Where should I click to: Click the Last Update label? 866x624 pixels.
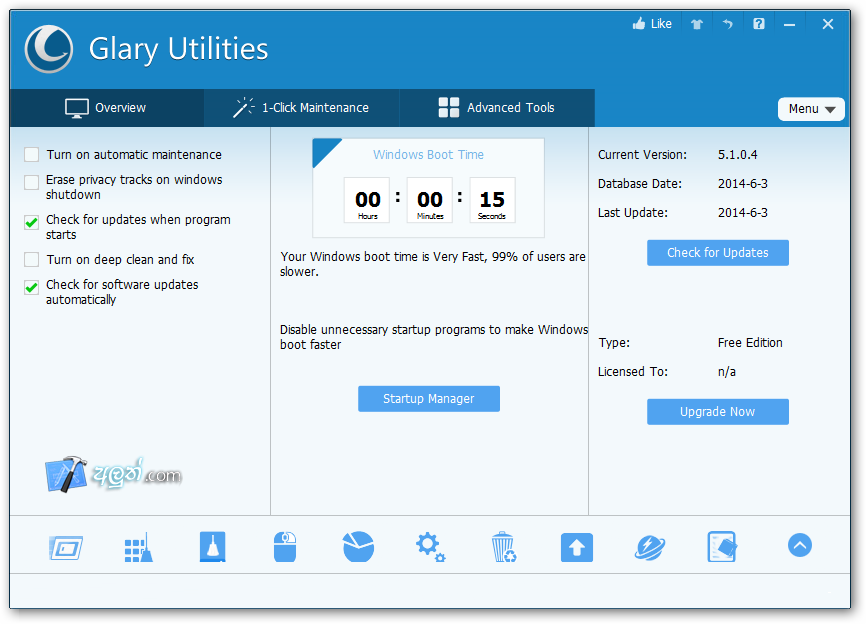tap(632, 213)
